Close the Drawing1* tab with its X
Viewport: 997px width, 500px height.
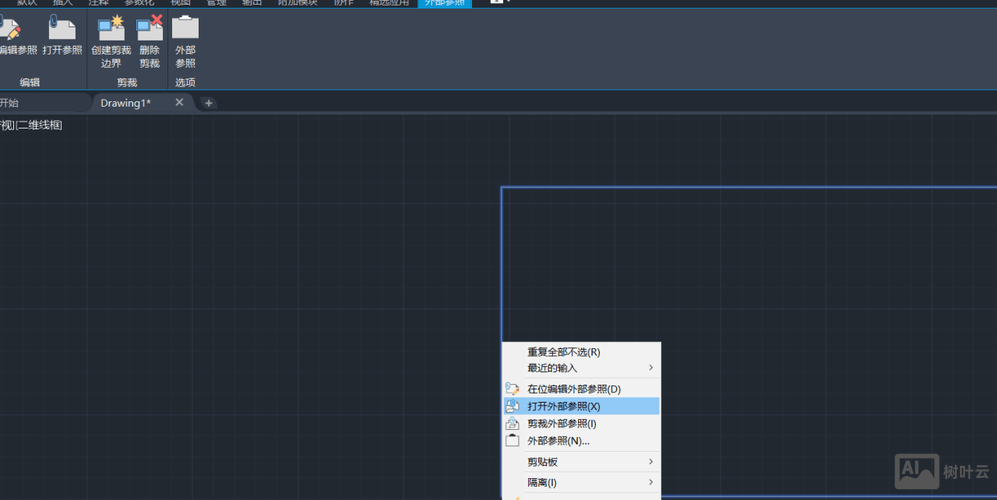tap(180, 102)
